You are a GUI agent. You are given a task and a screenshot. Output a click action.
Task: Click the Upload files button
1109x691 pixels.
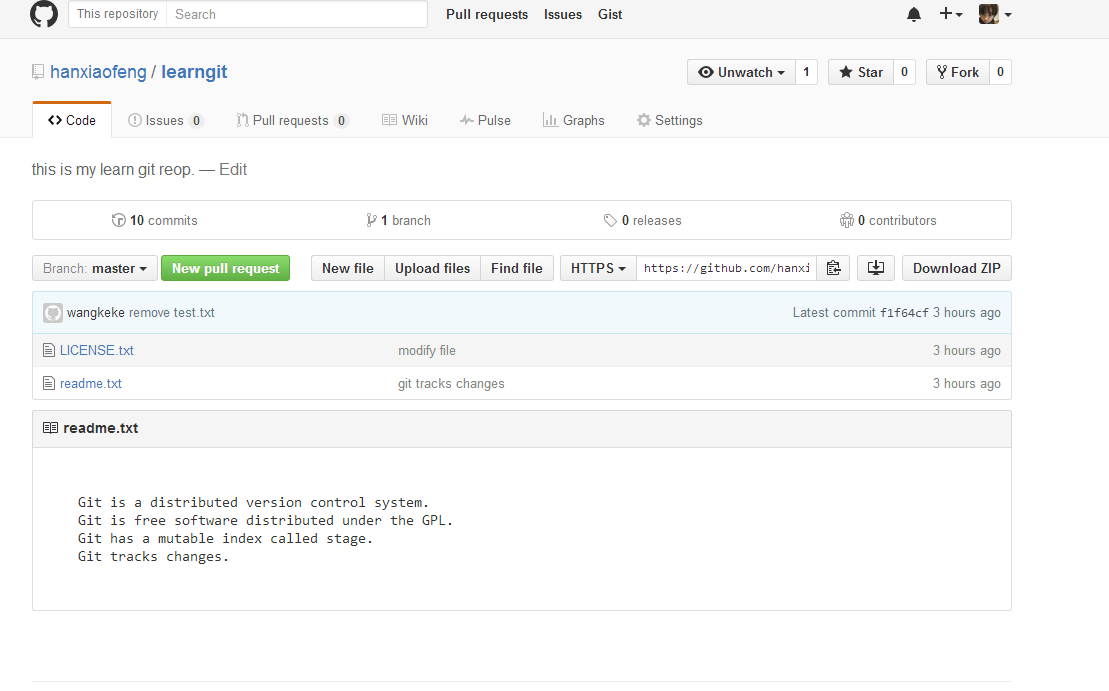click(432, 268)
